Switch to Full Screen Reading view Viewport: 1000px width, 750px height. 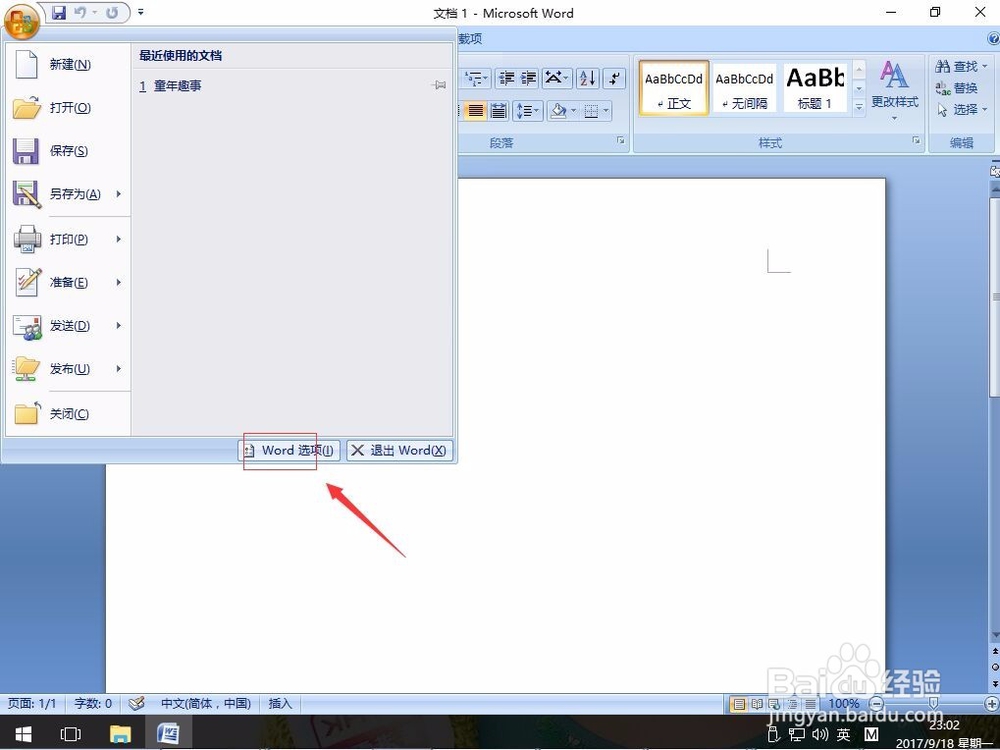(x=756, y=704)
